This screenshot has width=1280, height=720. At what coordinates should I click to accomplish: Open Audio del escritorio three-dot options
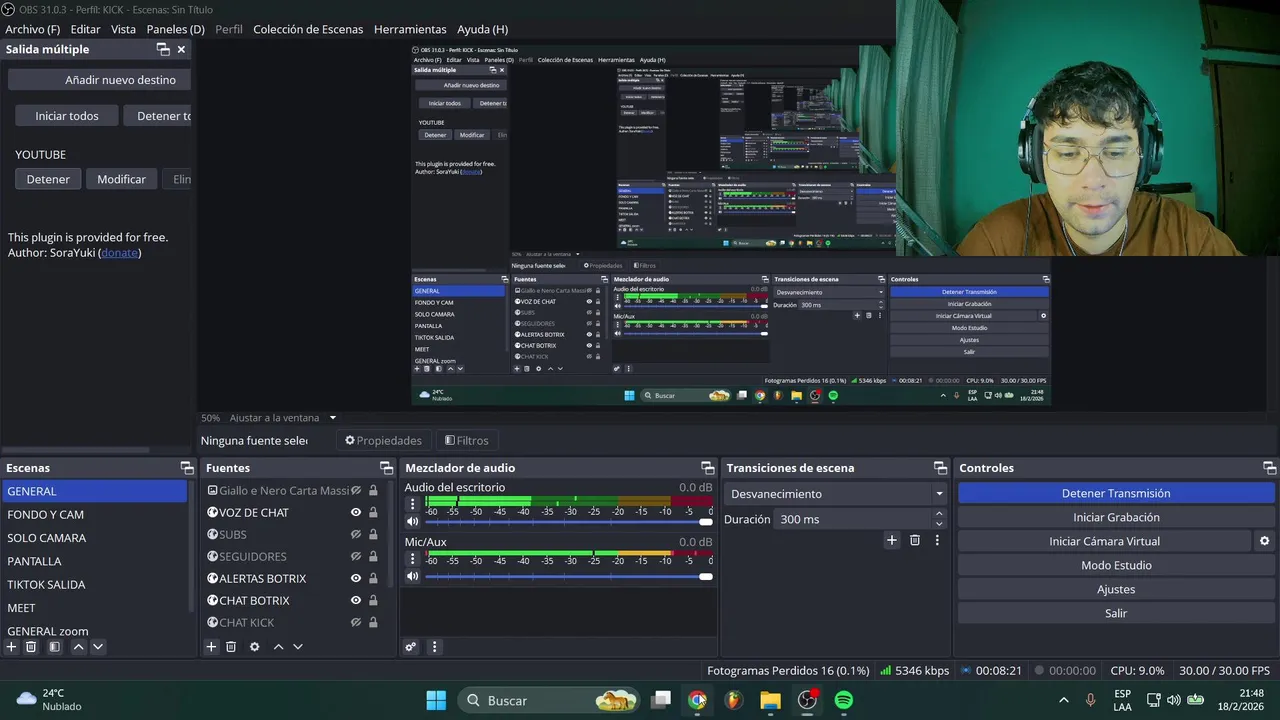413,505
